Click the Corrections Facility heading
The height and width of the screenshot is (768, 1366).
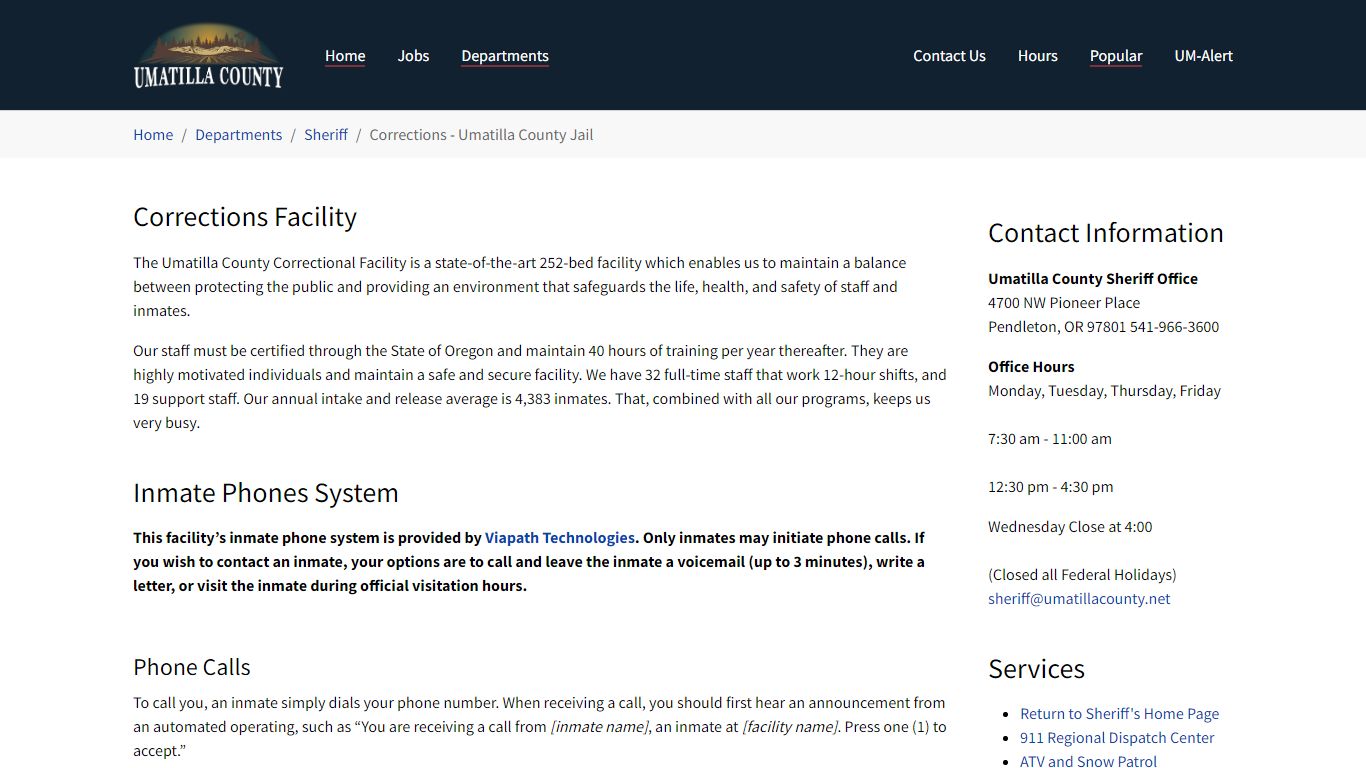[x=245, y=217]
